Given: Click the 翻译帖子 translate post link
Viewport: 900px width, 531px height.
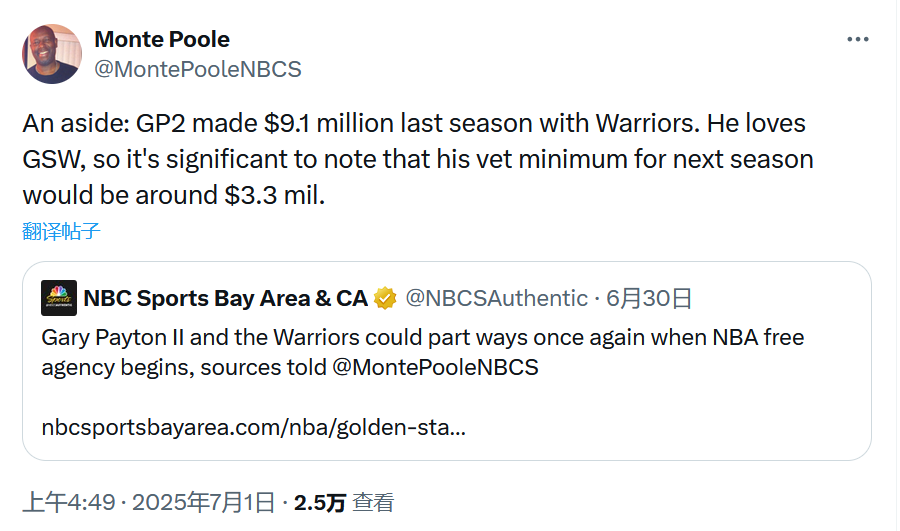Looking at the screenshot, I should point(61,231).
